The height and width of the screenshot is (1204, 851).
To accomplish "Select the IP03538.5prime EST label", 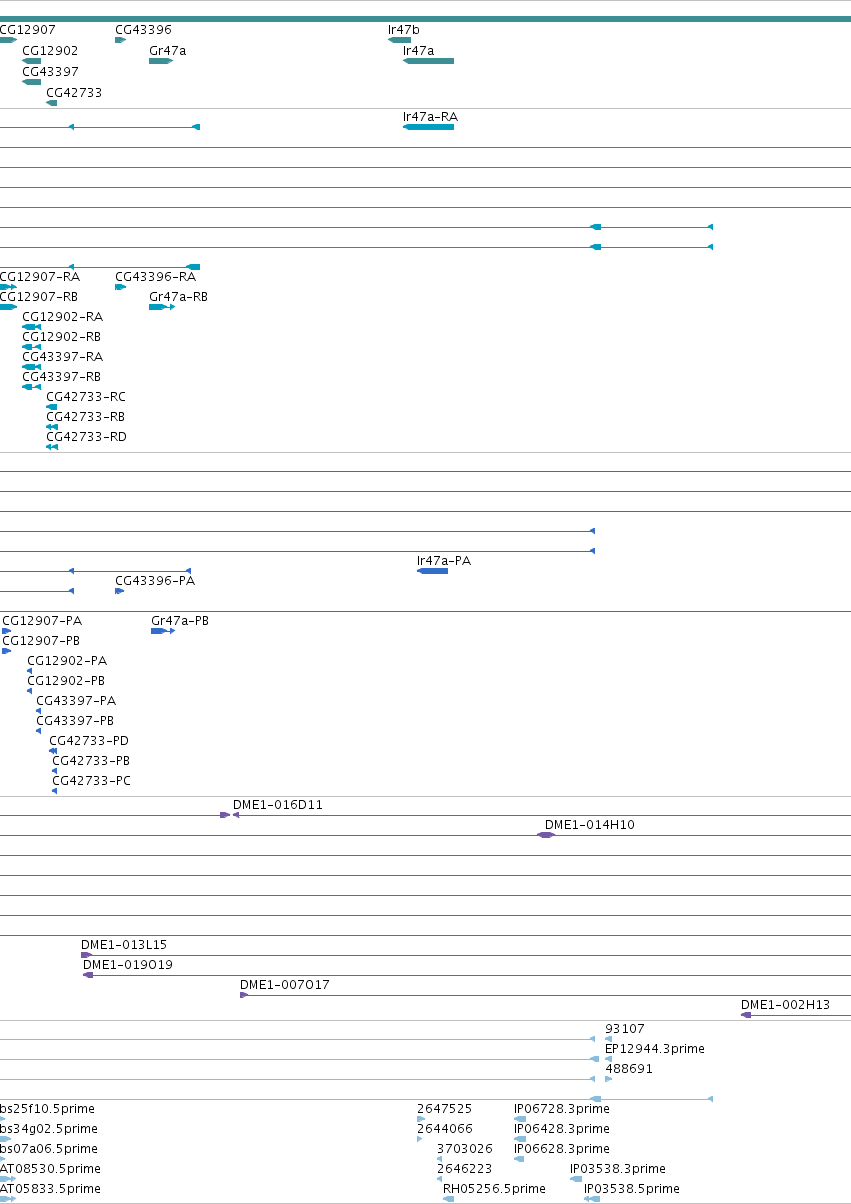I will click(x=632, y=1188).
